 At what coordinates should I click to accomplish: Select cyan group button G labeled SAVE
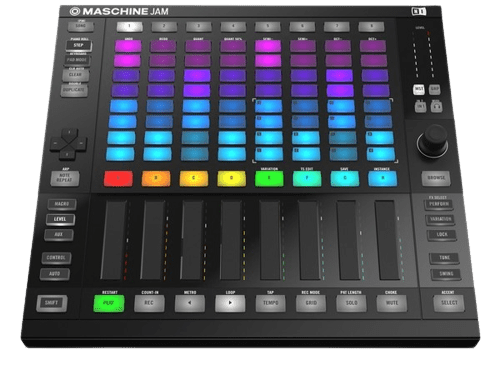point(345,178)
